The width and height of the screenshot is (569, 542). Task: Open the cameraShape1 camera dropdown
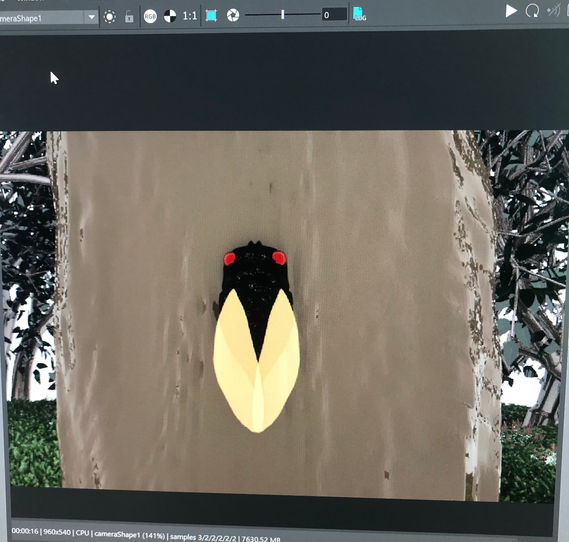point(48,17)
